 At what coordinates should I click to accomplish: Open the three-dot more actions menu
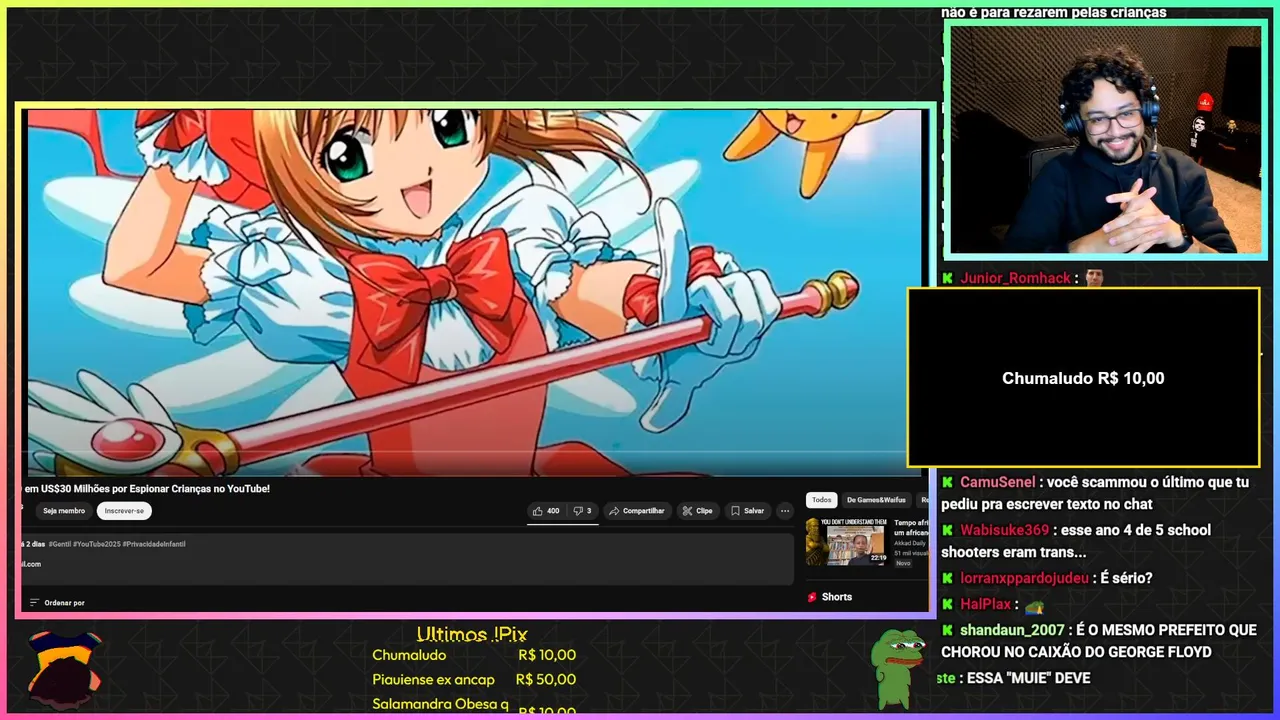tap(785, 511)
